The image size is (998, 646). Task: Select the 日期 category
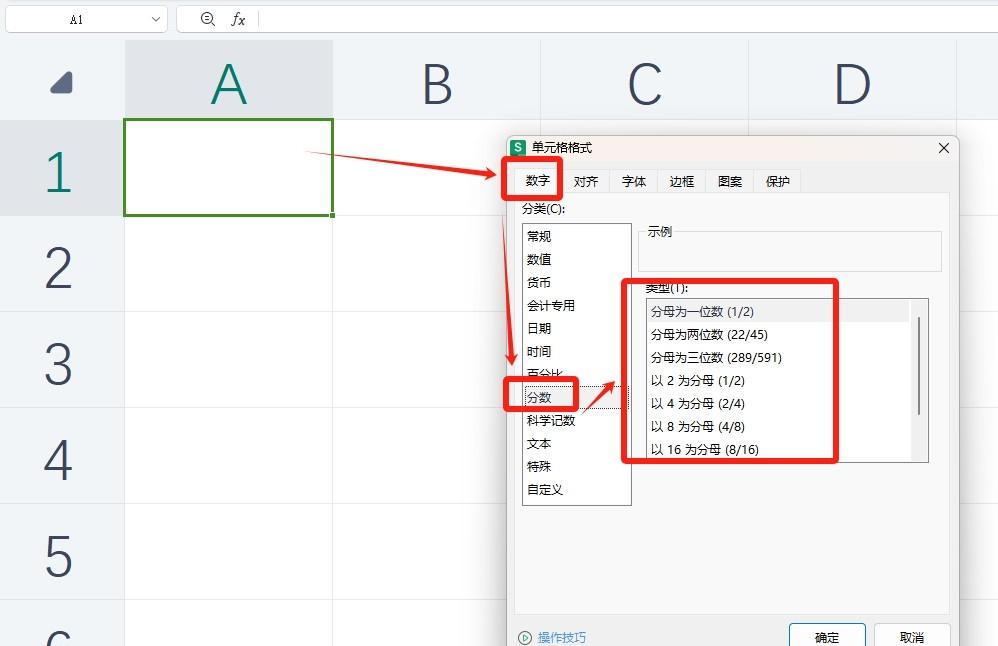point(576,328)
